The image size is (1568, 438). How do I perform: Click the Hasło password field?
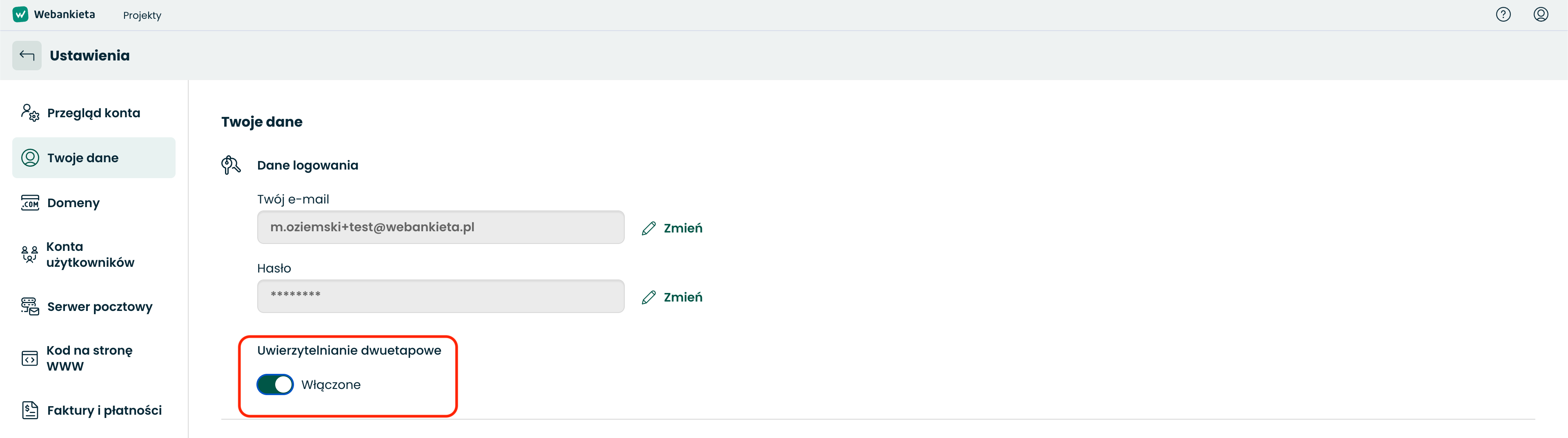point(441,296)
